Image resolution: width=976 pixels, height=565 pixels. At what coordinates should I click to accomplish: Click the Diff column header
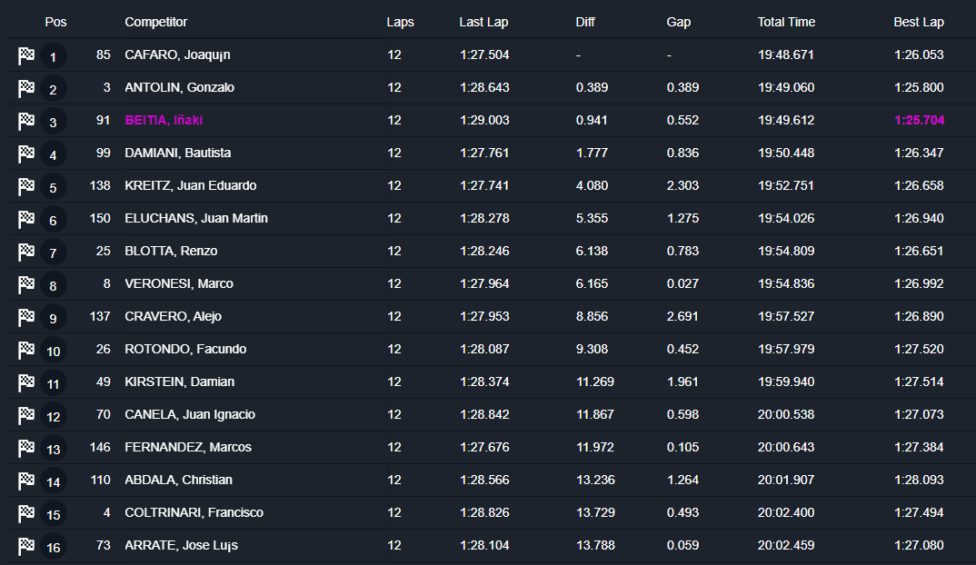click(x=585, y=22)
